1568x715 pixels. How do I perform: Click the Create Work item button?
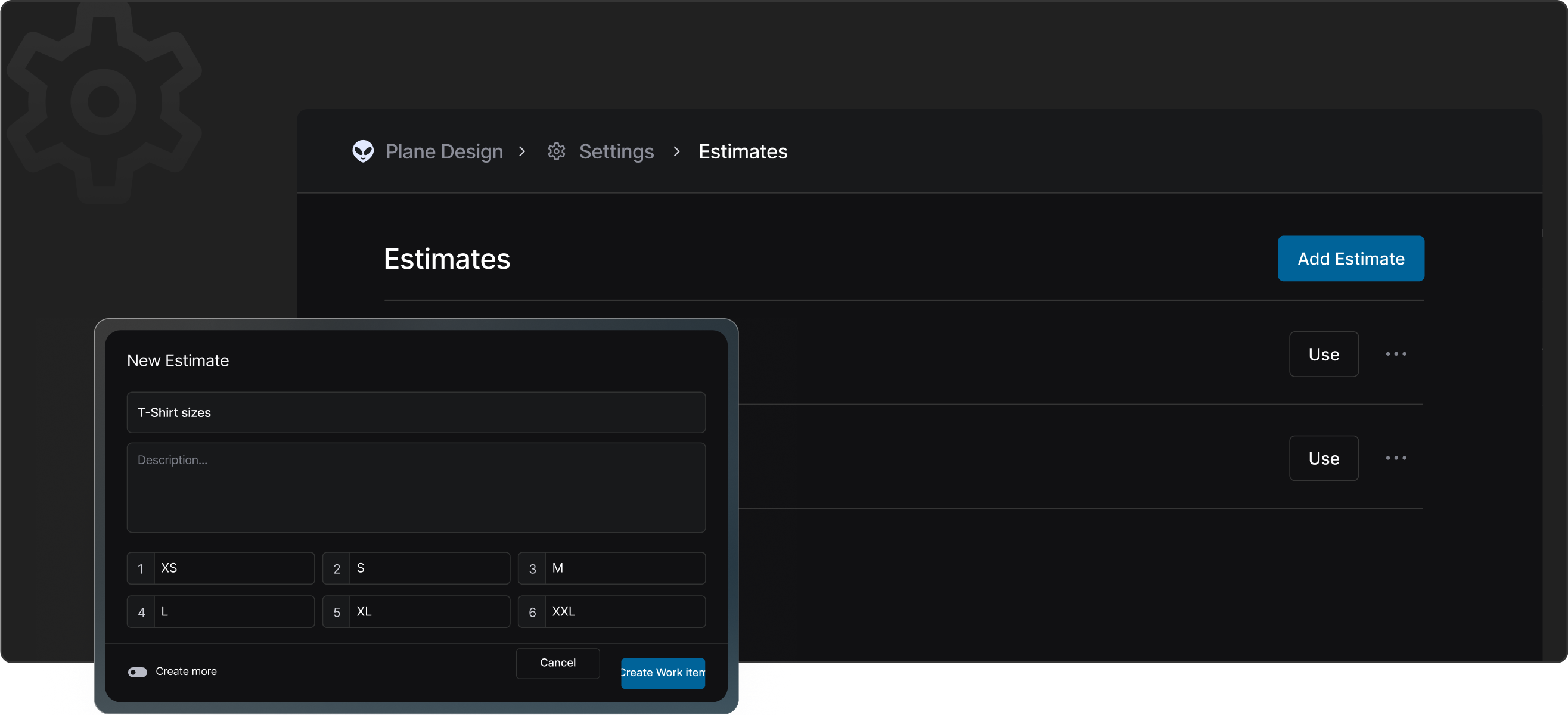click(x=662, y=673)
